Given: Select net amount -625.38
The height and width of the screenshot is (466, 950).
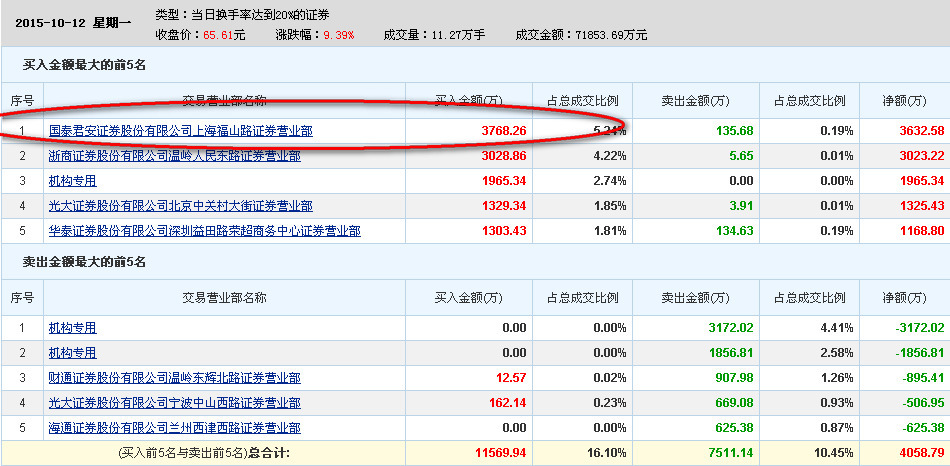Looking at the screenshot, I should click(923, 428).
